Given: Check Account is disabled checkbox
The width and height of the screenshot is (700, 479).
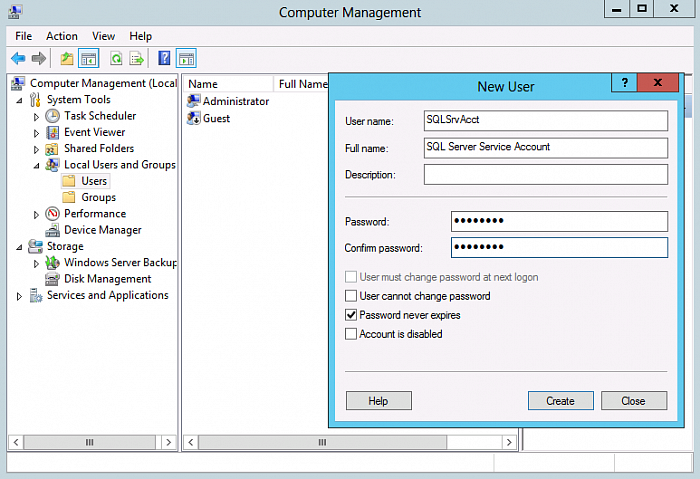Looking at the screenshot, I should pos(351,334).
